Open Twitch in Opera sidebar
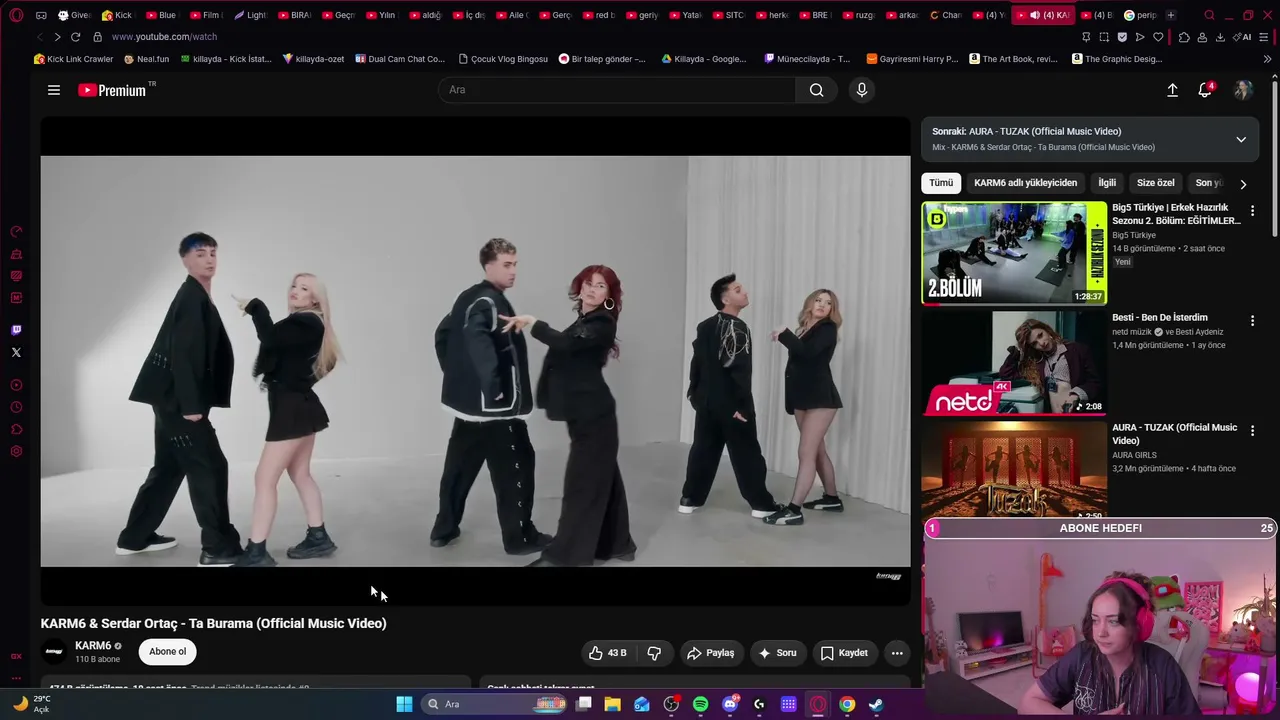Image resolution: width=1280 pixels, height=720 pixels. pos(16,330)
